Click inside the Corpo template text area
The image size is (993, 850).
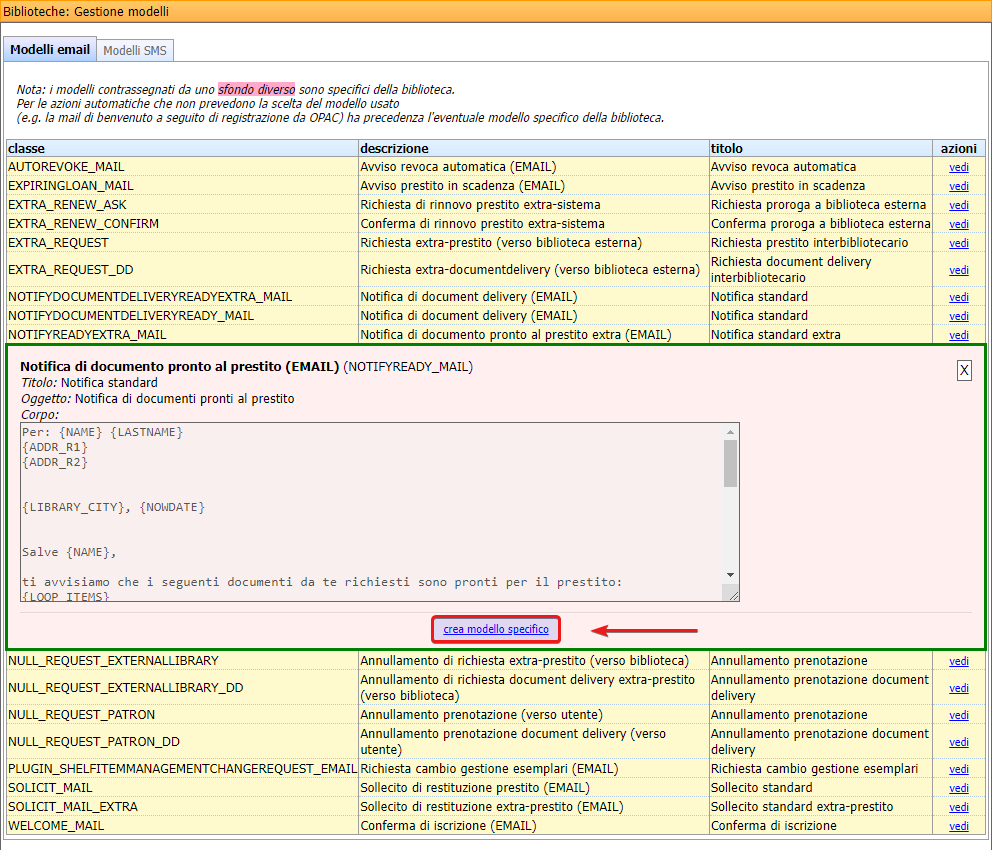[x=370, y=510]
